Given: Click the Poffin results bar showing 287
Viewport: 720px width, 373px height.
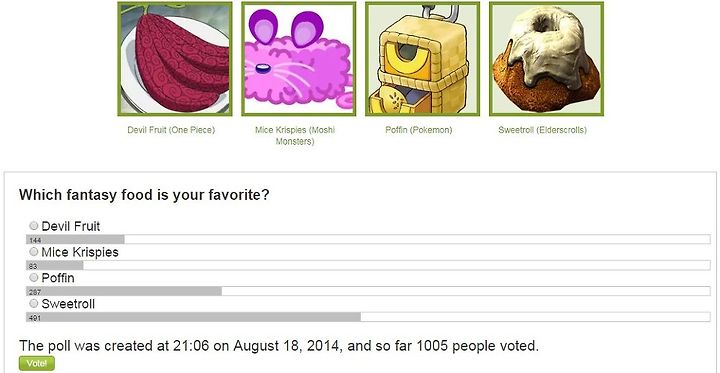Looking at the screenshot, I should click(368, 291).
